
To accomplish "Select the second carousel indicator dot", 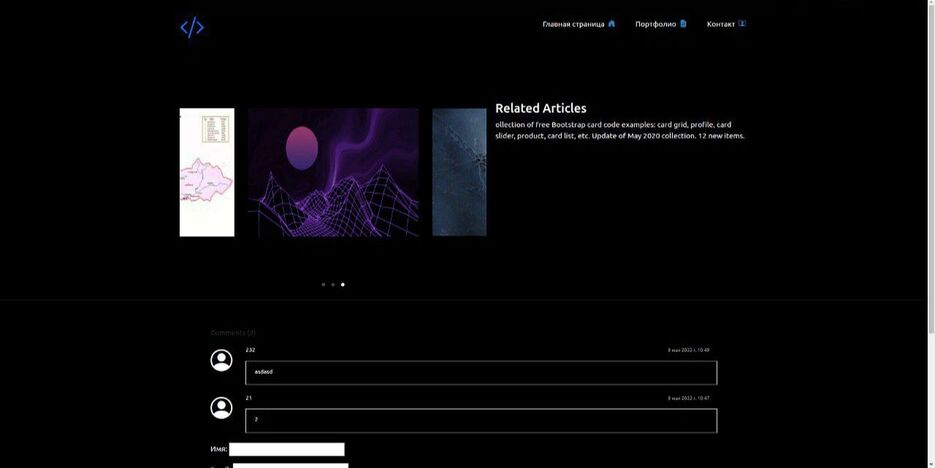I will [x=333, y=285].
